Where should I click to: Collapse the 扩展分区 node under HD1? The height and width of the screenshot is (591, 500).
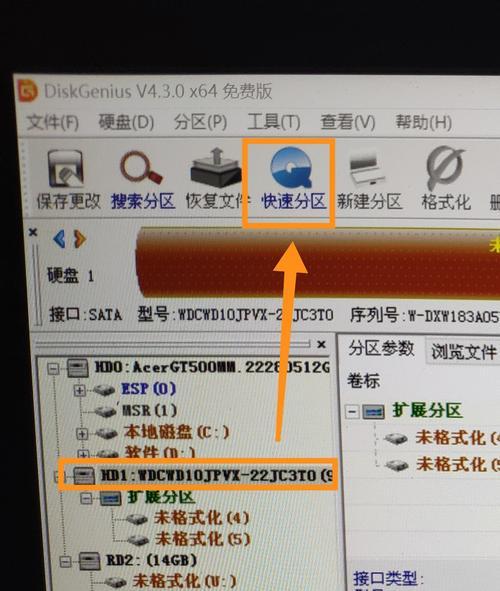86,499
